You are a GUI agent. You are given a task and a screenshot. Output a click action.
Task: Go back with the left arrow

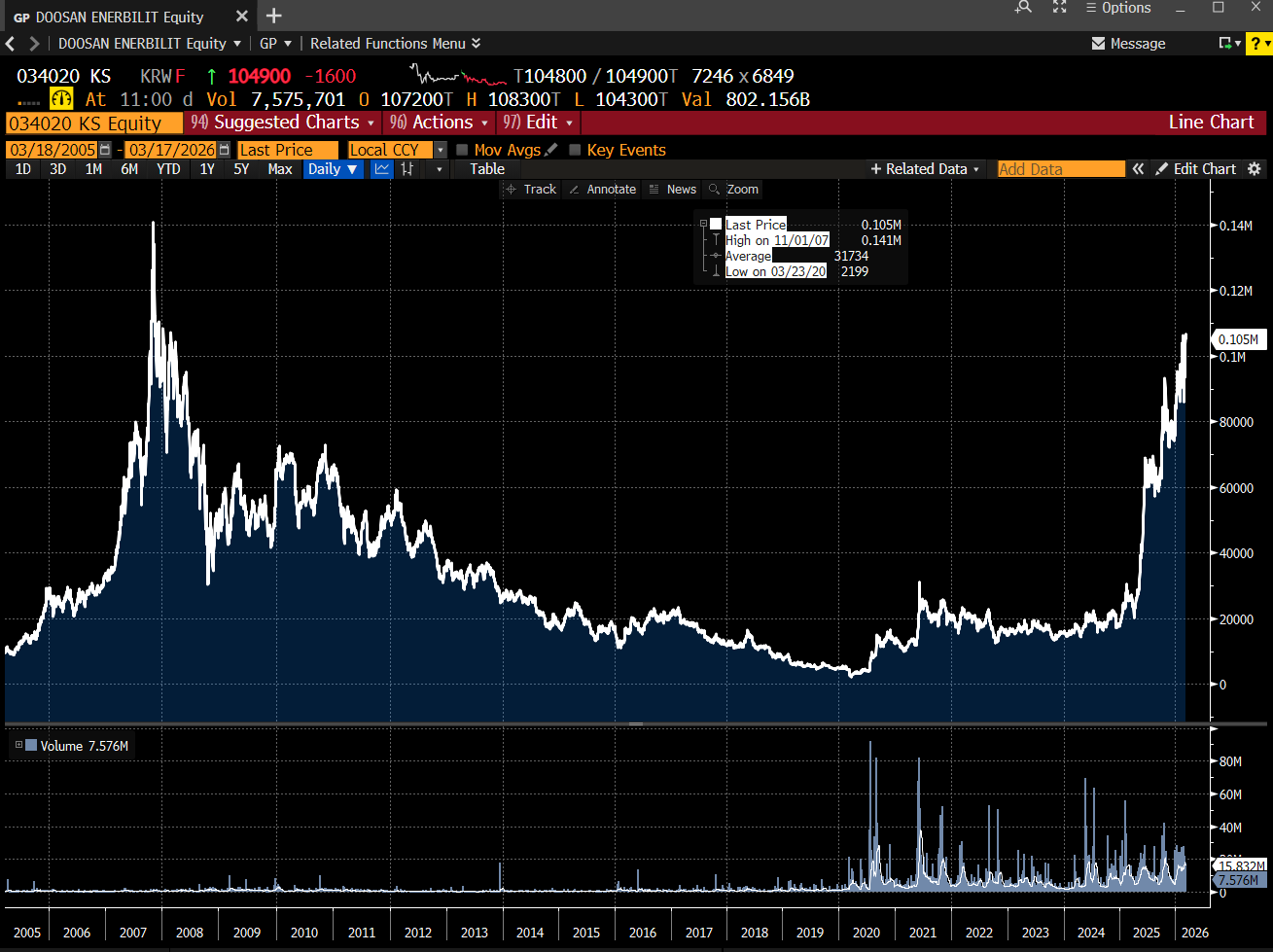point(11,44)
